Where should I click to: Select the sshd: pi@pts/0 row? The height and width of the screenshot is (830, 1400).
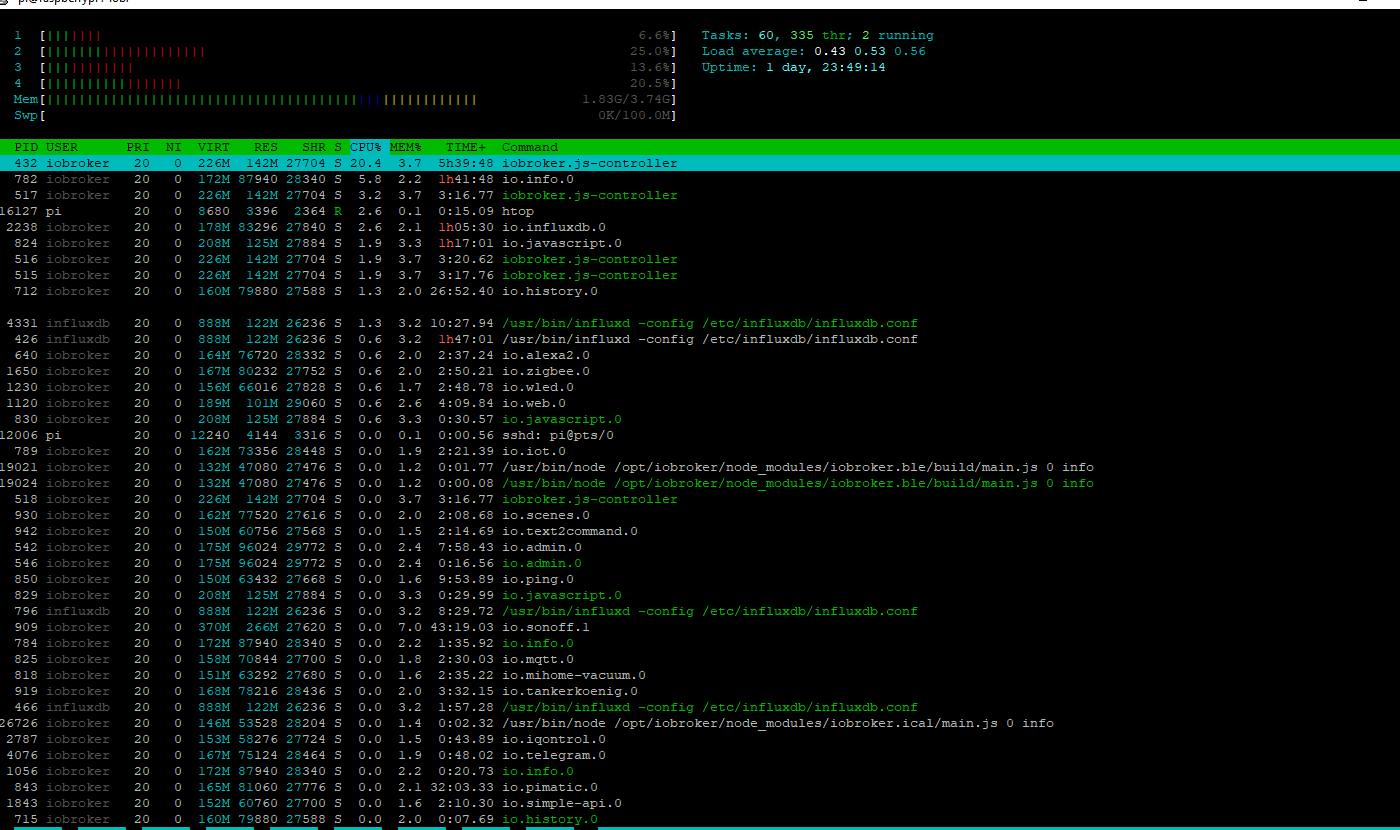click(x=700, y=435)
